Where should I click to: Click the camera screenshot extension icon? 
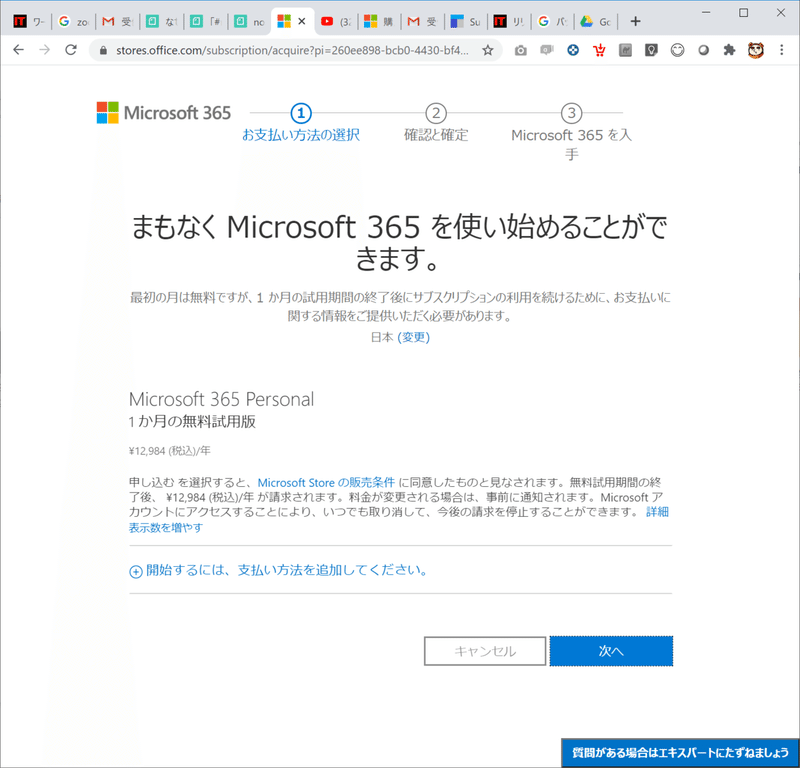pyautogui.click(x=520, y=50)
